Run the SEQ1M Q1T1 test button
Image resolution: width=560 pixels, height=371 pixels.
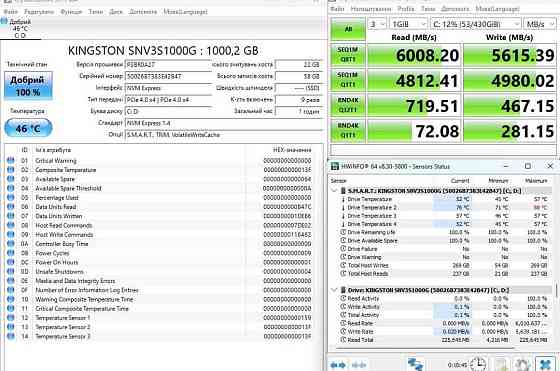tap(348, 80)
